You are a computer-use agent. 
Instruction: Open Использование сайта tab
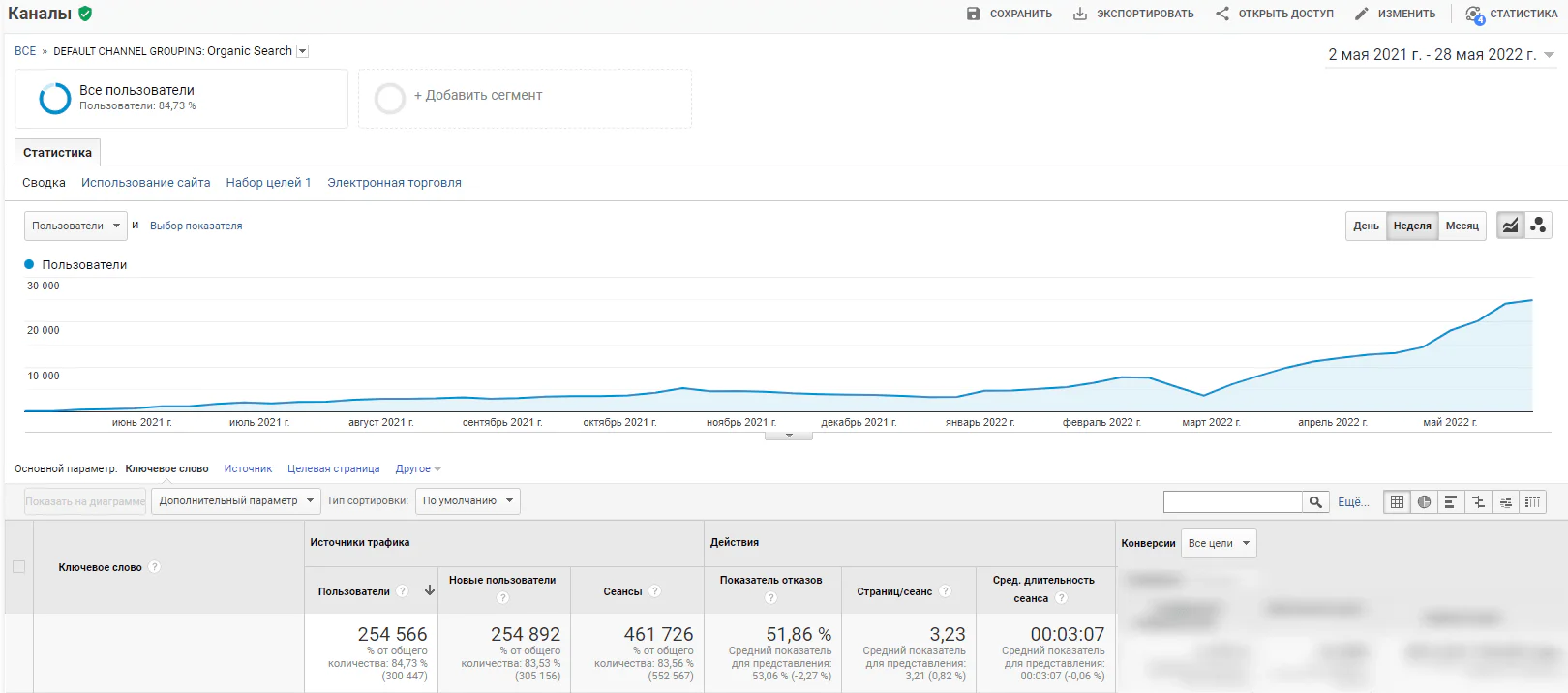pos(145,183)
